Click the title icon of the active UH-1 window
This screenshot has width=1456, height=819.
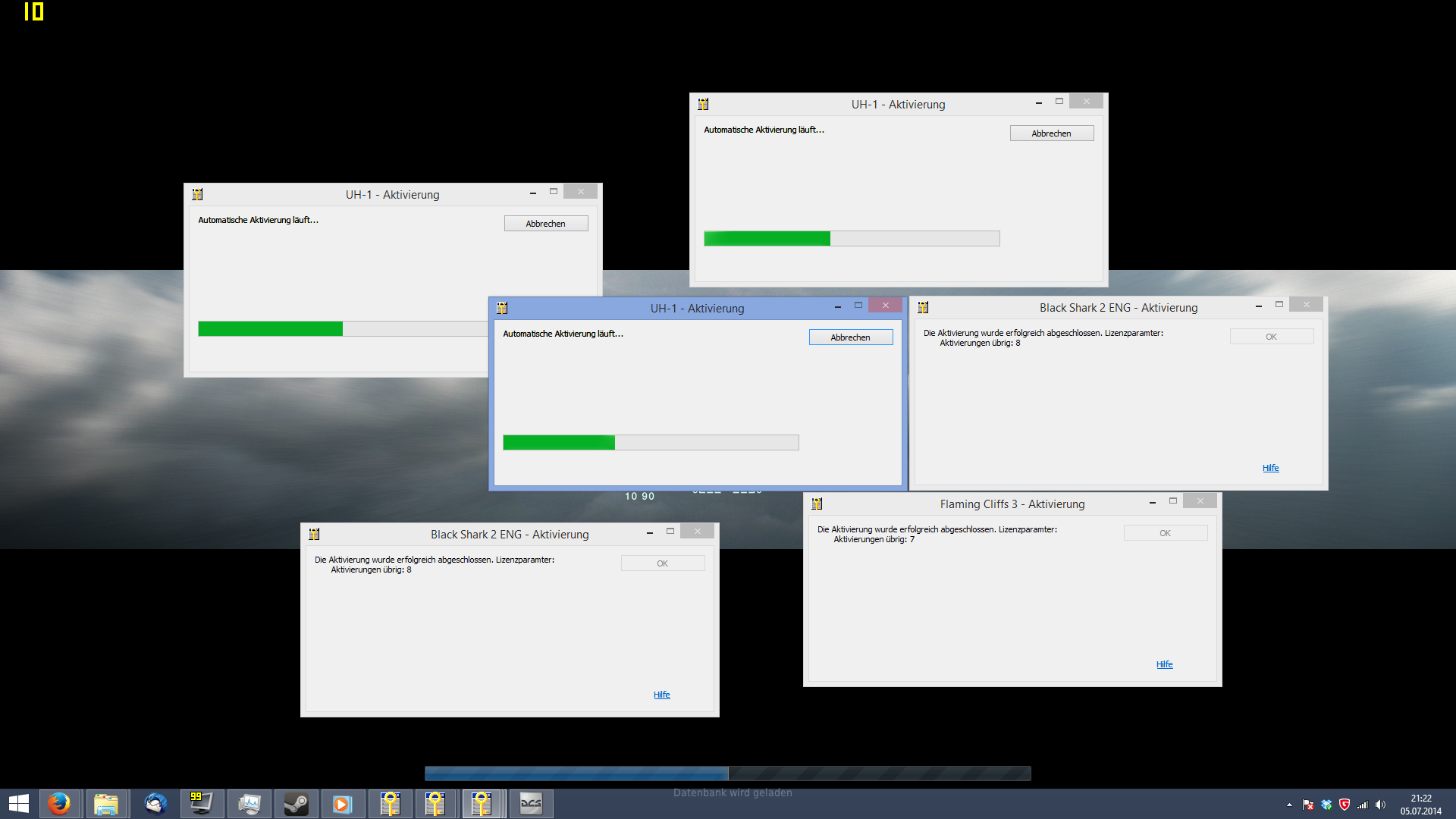[x=502, y=308]
